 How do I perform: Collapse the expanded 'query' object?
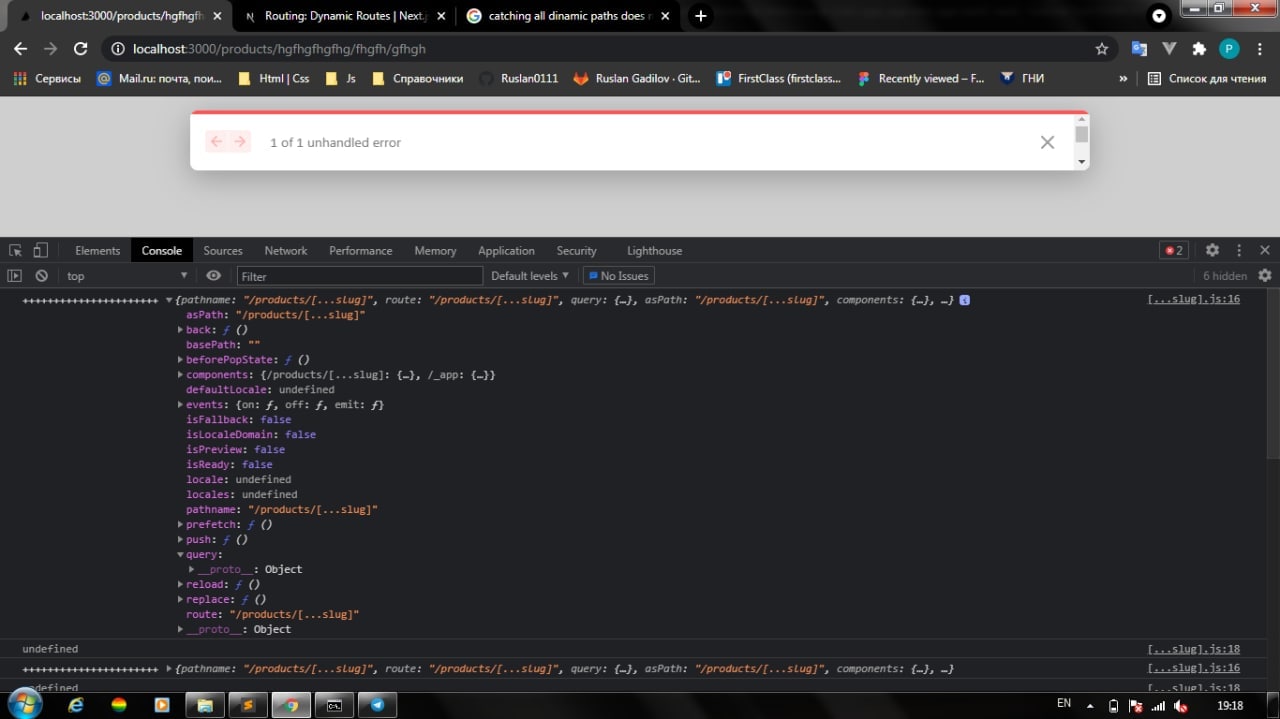point(181,555)
